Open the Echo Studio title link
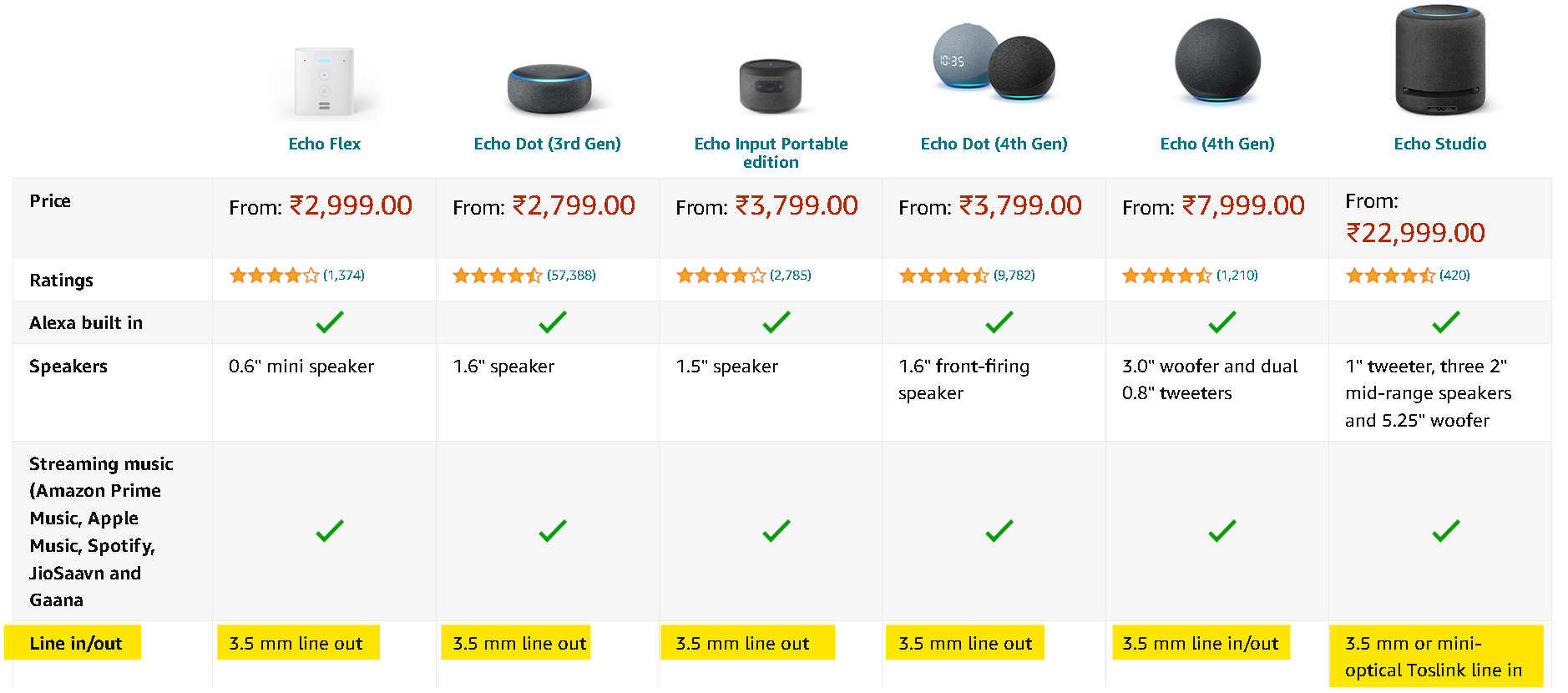Image resolution: width=1568 pixels, height=693 pixels. (x=1440, y=144)
